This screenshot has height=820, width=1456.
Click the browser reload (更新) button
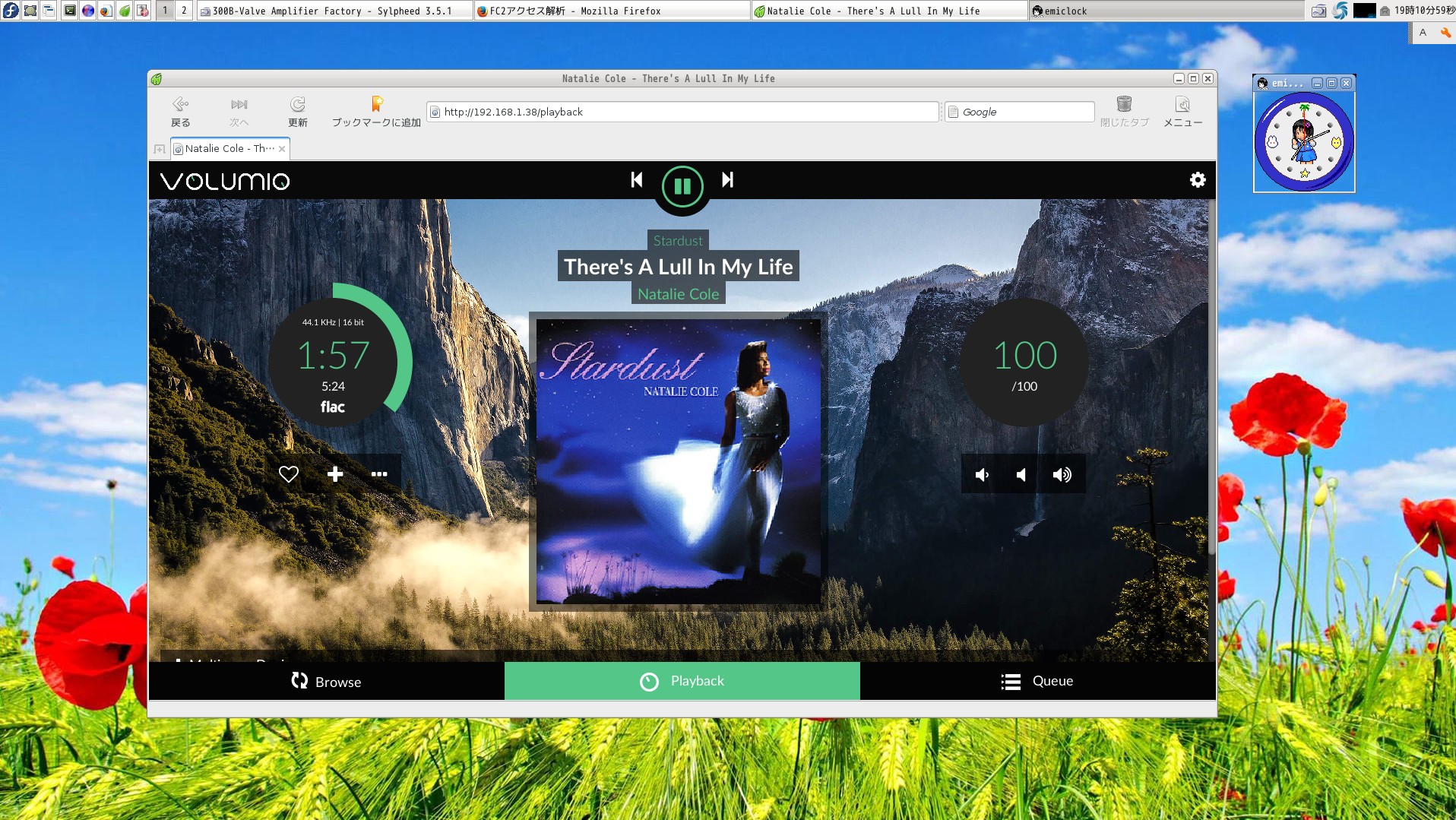[297, 111]
